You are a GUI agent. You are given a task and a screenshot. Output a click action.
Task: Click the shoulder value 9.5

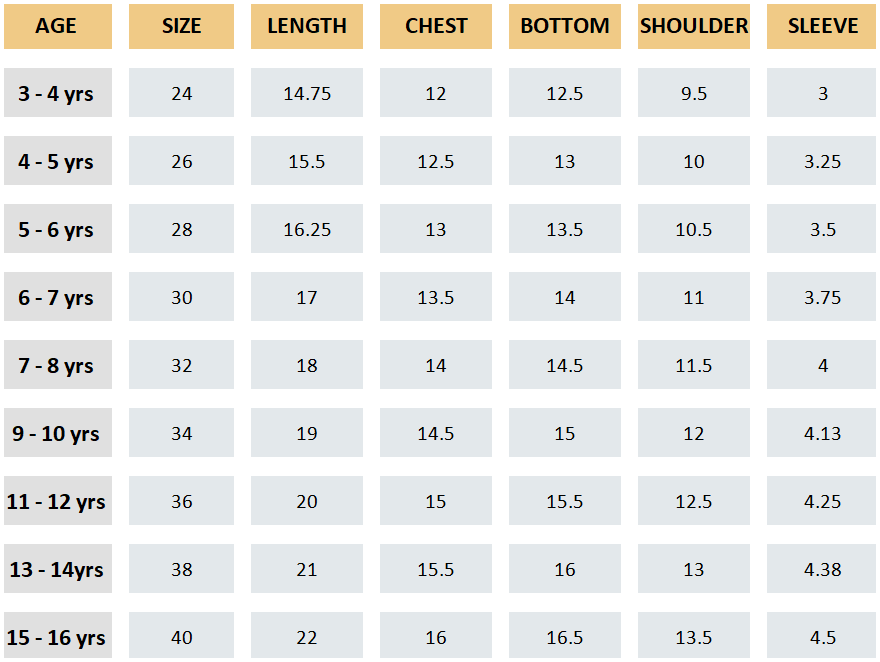pyautogui.click(x=694, y=94)
